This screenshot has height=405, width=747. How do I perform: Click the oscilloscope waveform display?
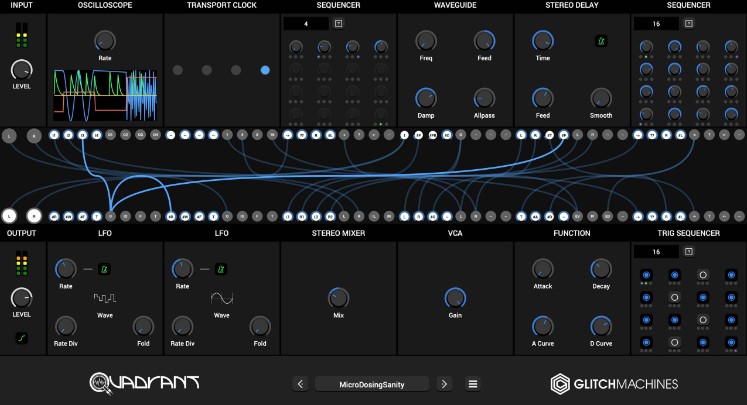click(105, 95)
